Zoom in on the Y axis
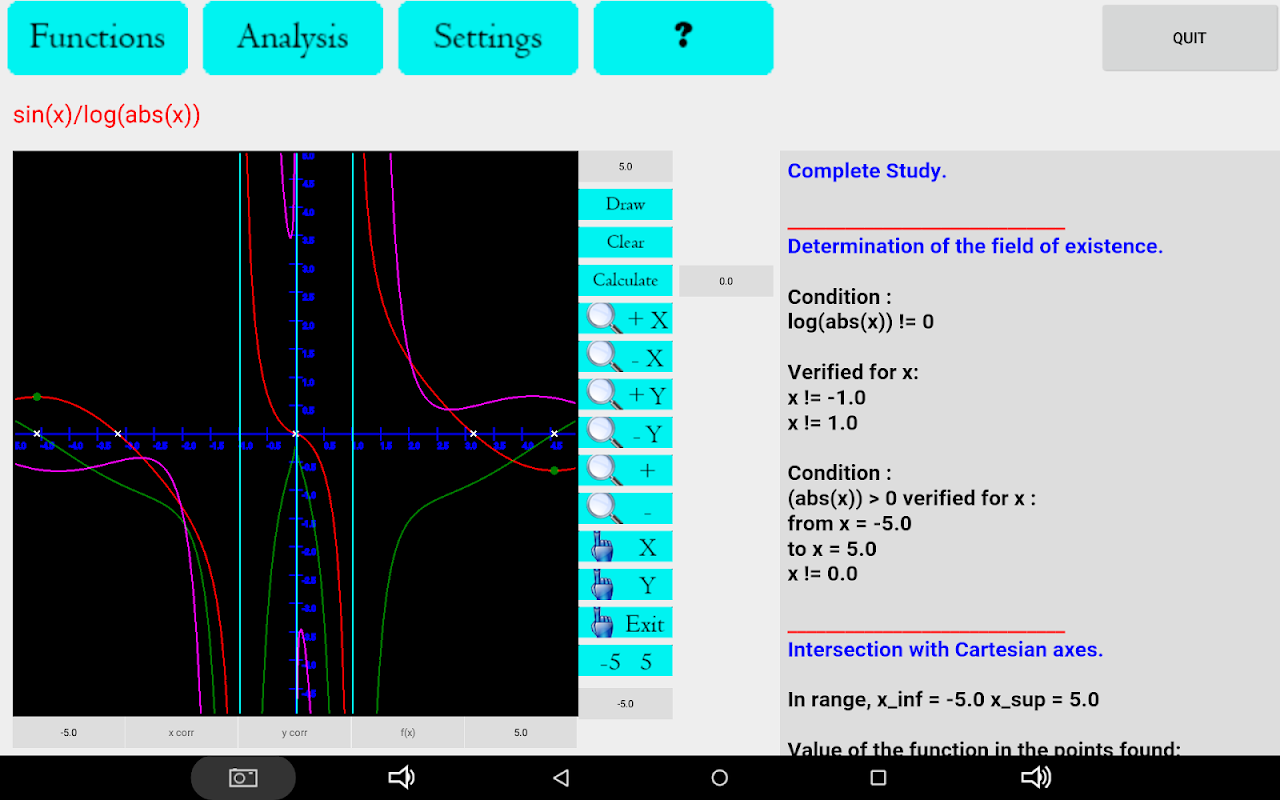Screen dimensions: 1280x800 pyautogui.click(x=625, y=394)
